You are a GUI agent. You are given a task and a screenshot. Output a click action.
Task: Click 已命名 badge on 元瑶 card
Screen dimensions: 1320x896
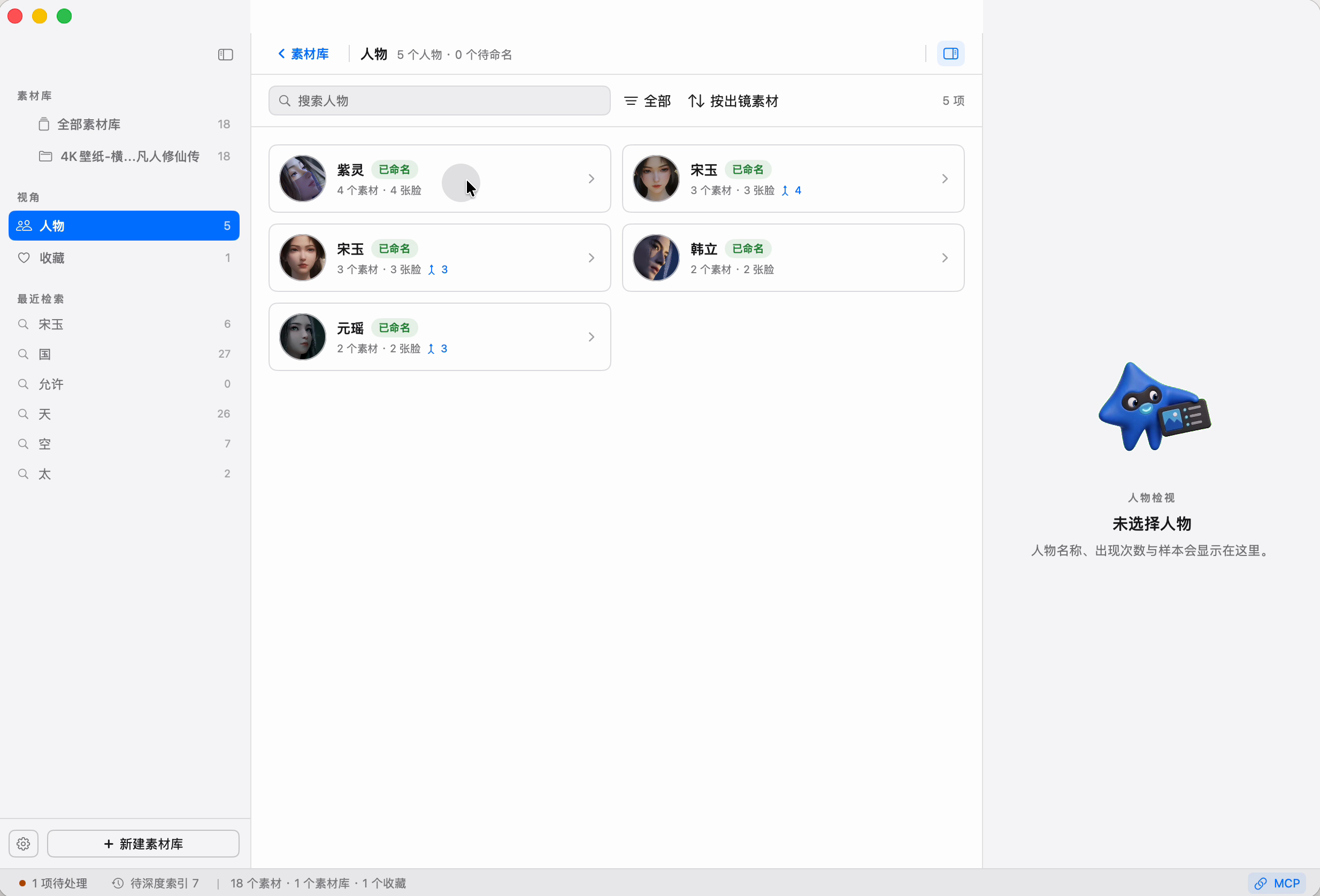[x=394, y=328]
